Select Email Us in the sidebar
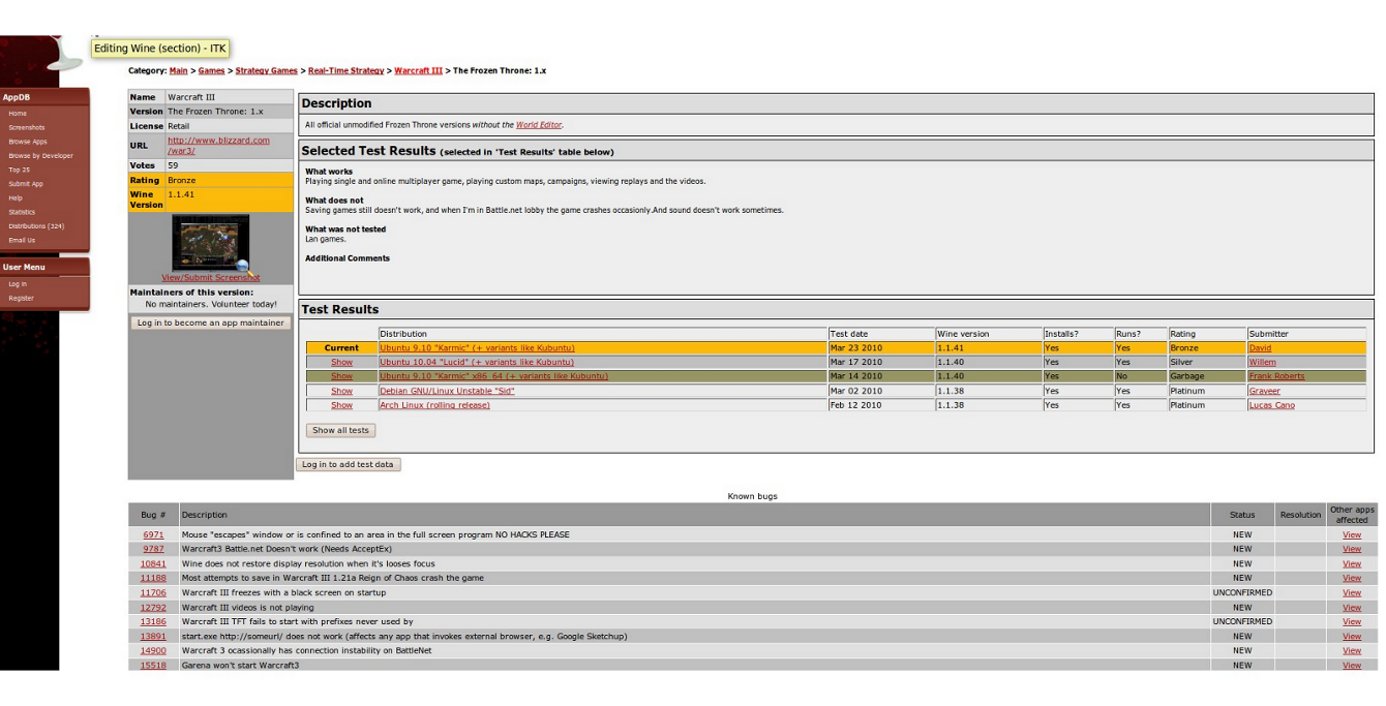Screen dimensions: 1386x706 [x=22, y=240]
